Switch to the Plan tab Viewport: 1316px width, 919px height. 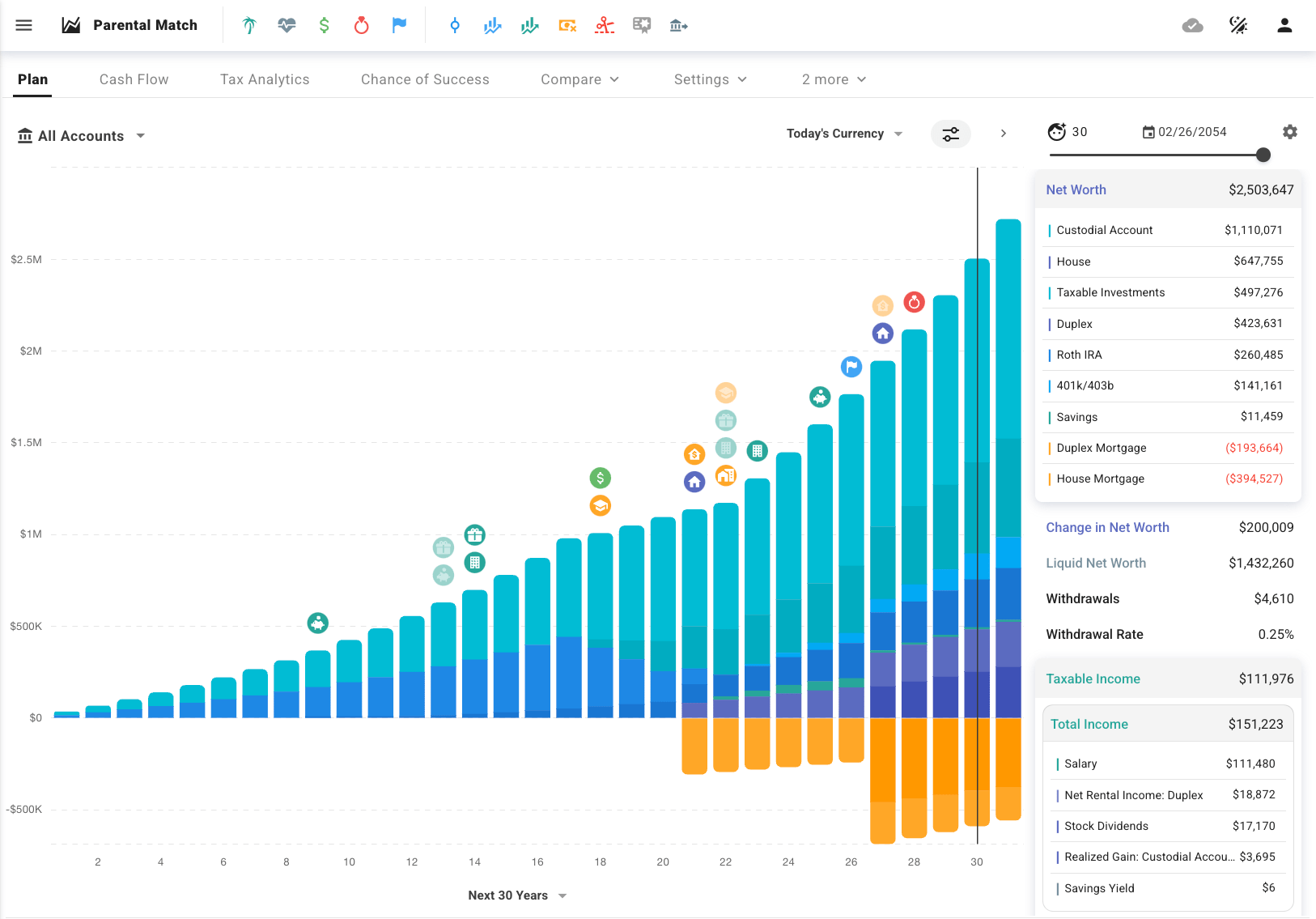tap(32, 79)
